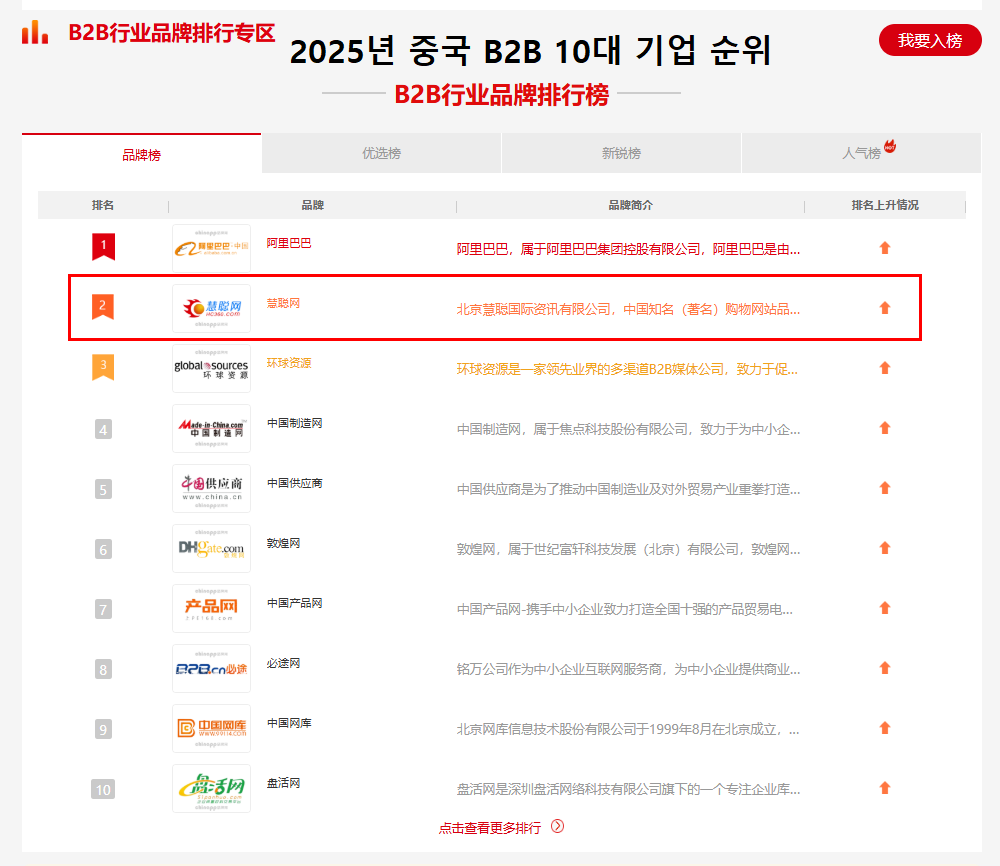Open the 中国产品网 brand name link
Screen dimensions: 1000x866
pyautogui.click(x=295, y=603)
